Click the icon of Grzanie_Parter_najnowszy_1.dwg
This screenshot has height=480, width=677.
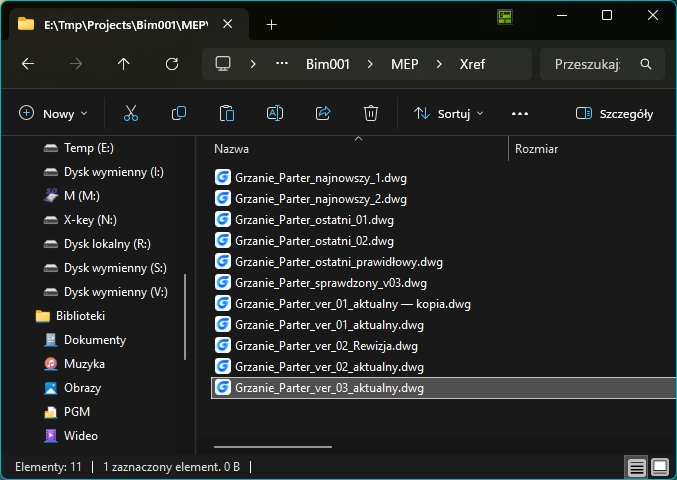point(223,177)
